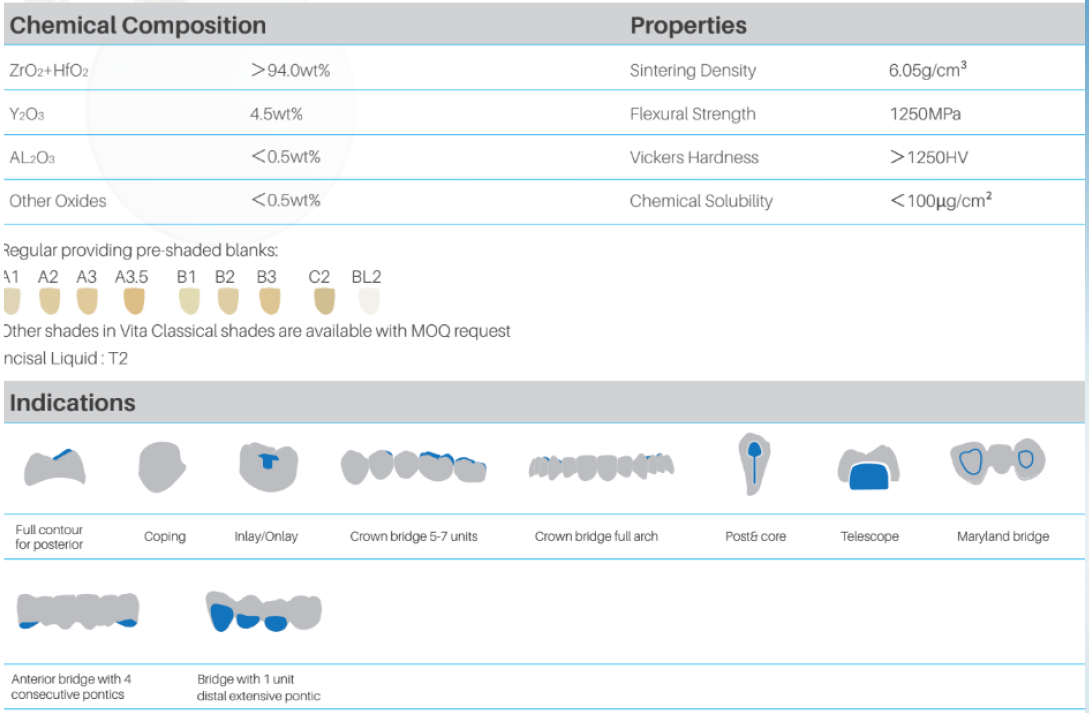
Task: Click the Anterior bridge consecutive pontics caption
Action: pos(71,687)
